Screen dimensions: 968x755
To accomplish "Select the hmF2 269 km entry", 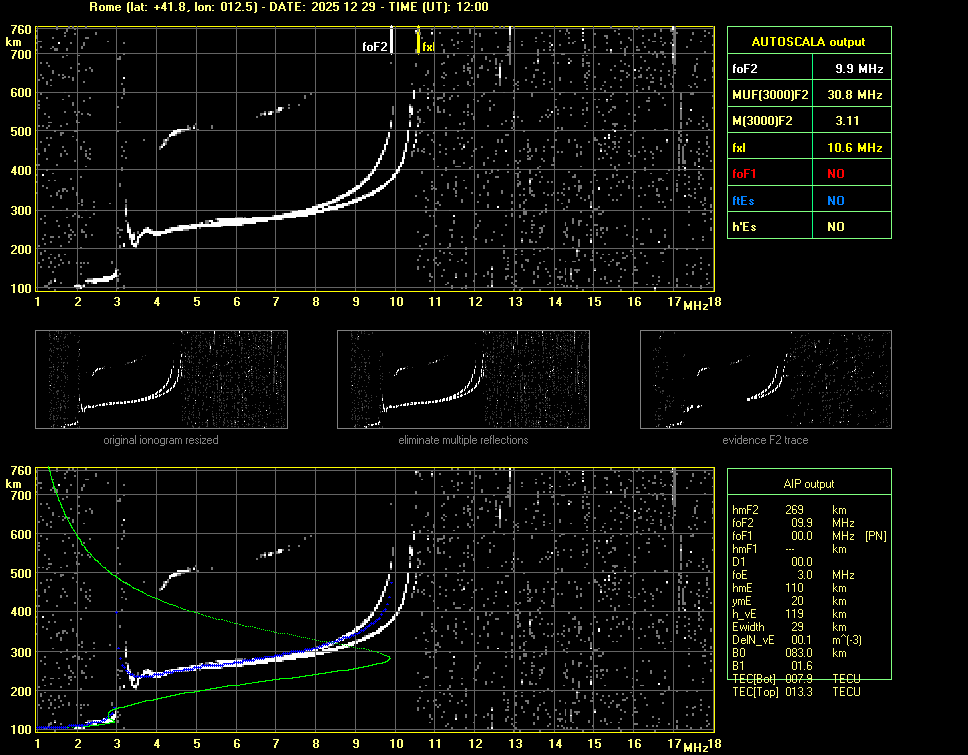I will 796,510.
